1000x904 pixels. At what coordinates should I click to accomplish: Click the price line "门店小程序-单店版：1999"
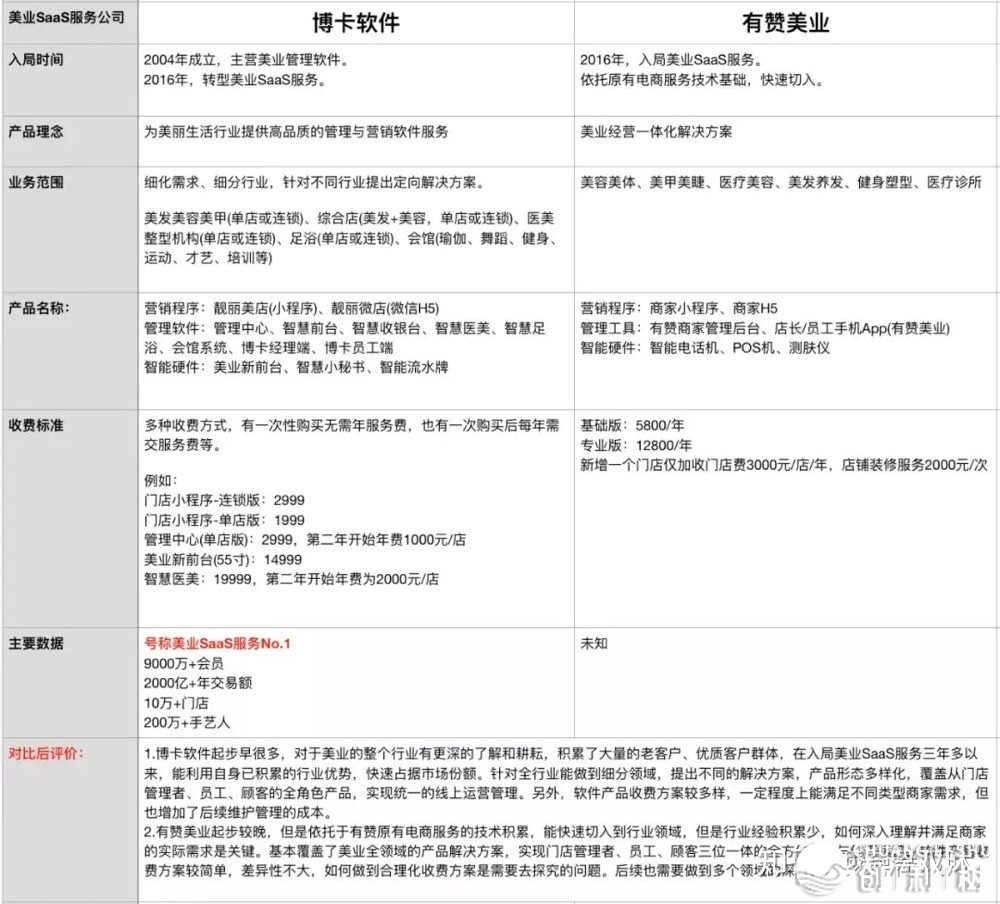(224, 521)
